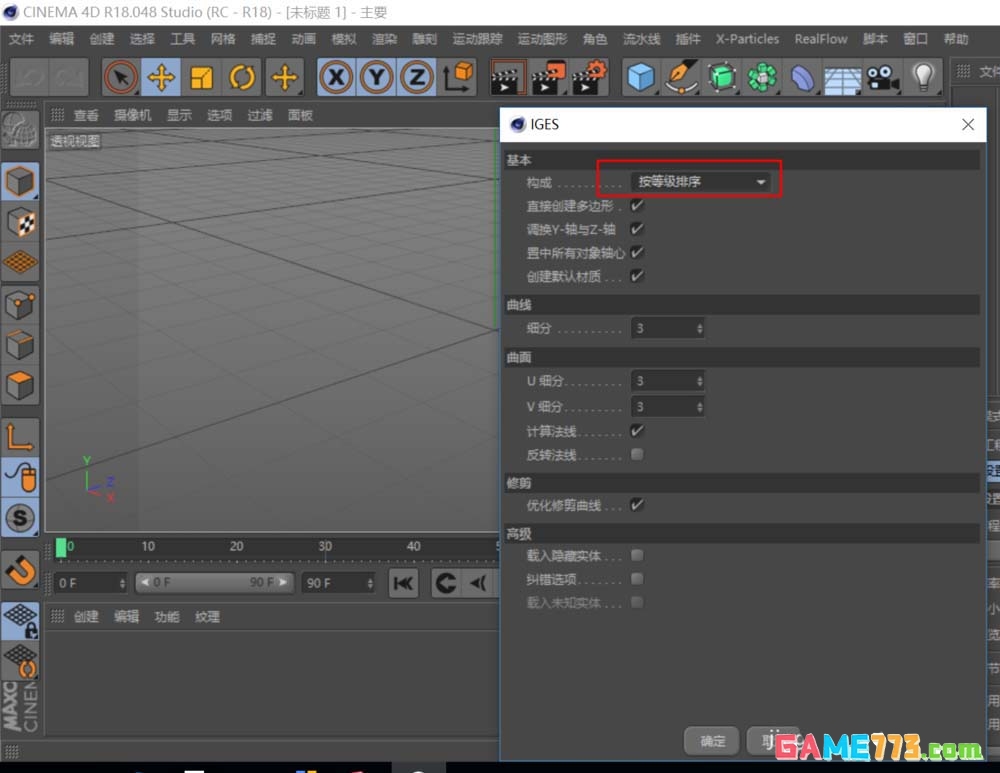
Task: Open the Render Settings gear icon
Action: tap(591, 77)
